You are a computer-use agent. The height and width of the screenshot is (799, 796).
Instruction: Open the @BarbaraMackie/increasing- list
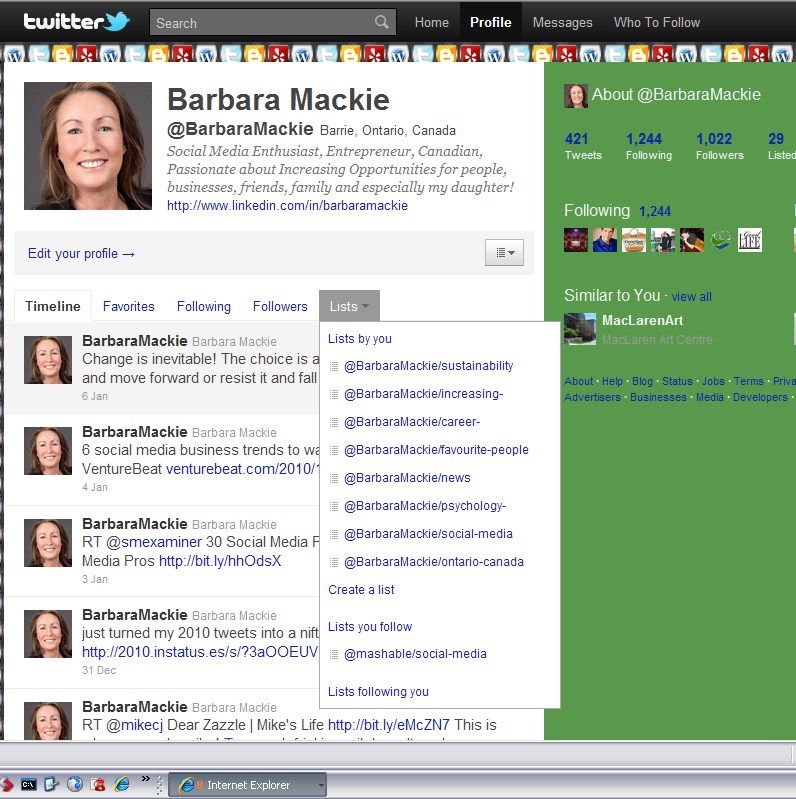click(423, 394)
